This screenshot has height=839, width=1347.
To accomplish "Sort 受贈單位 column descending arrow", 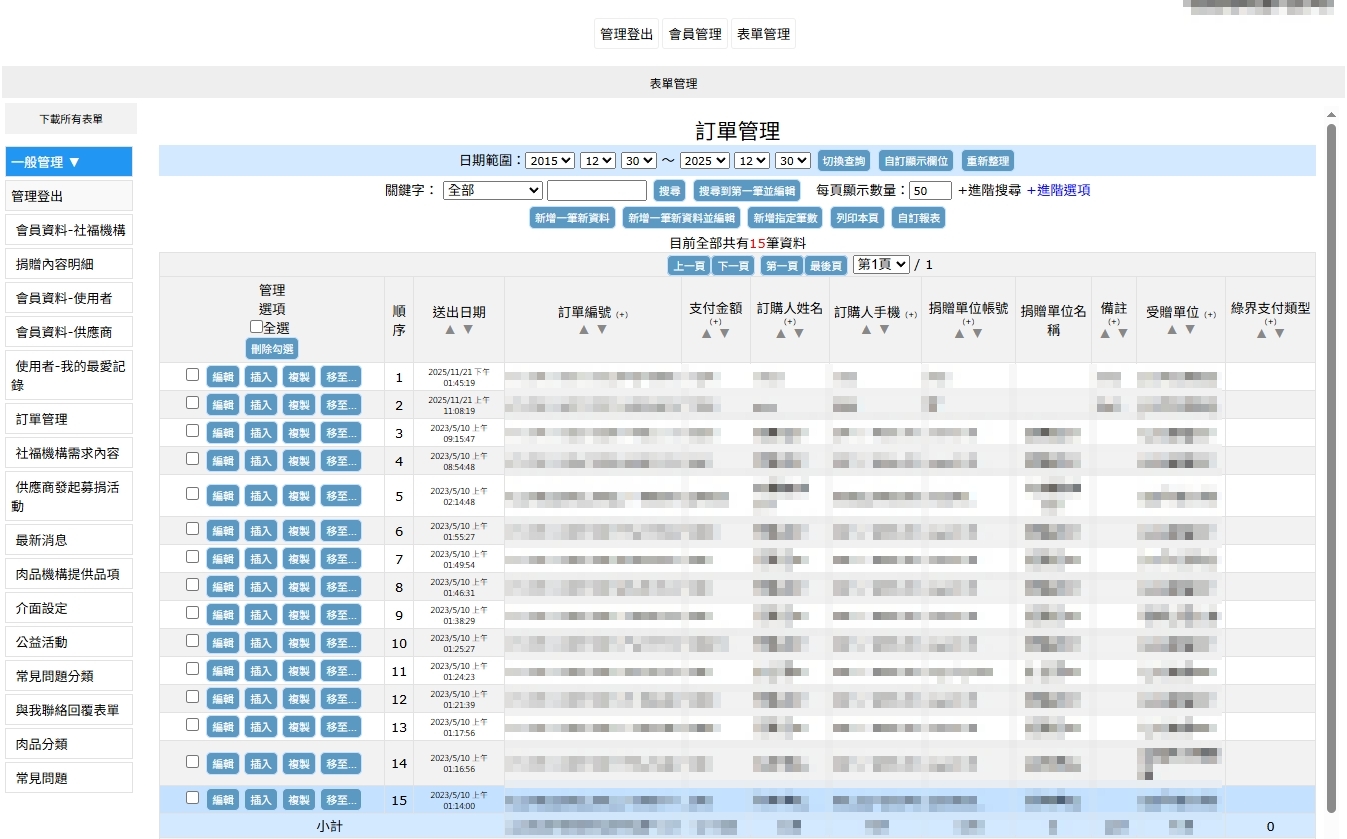I will [1190, 330].
